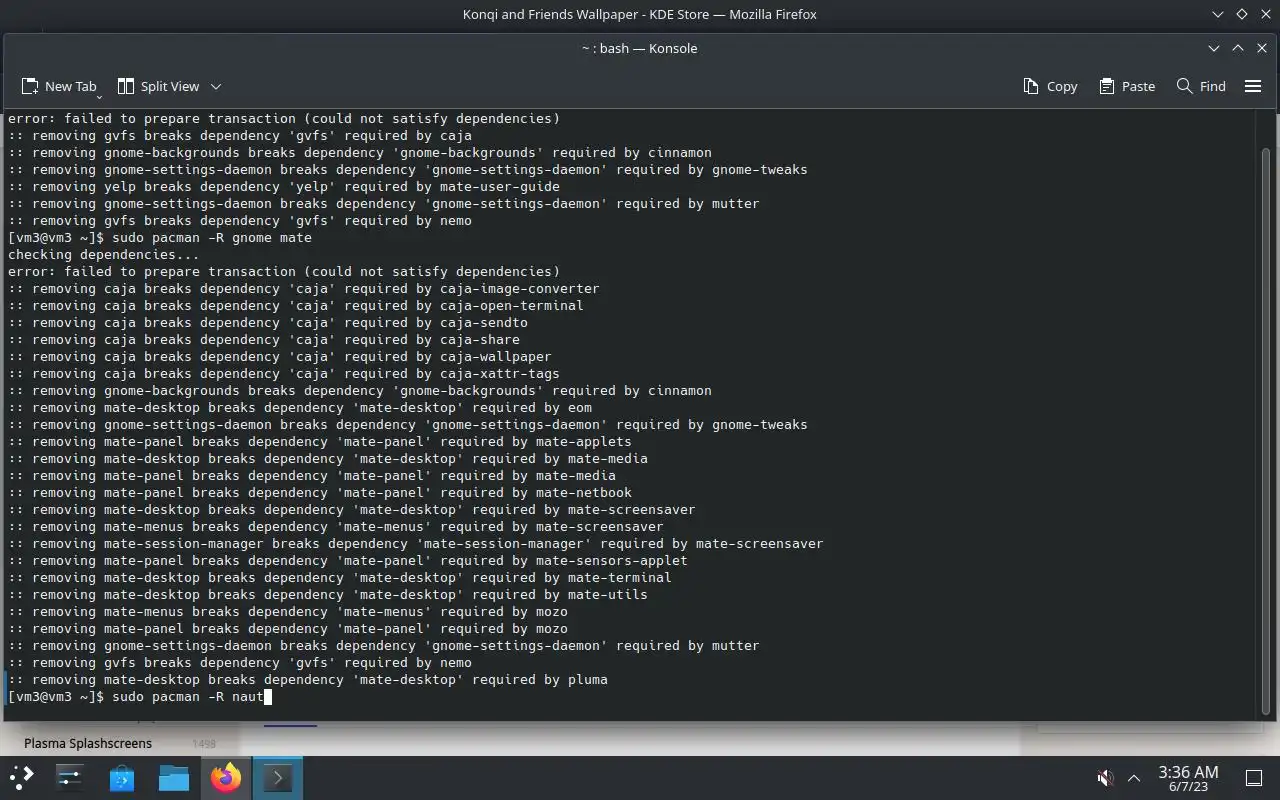The width and height of the screenshot is (1280, 800).
Task: Select the Konsole taskbar entry
Action: pyautogui.click(x=277, y=777)
